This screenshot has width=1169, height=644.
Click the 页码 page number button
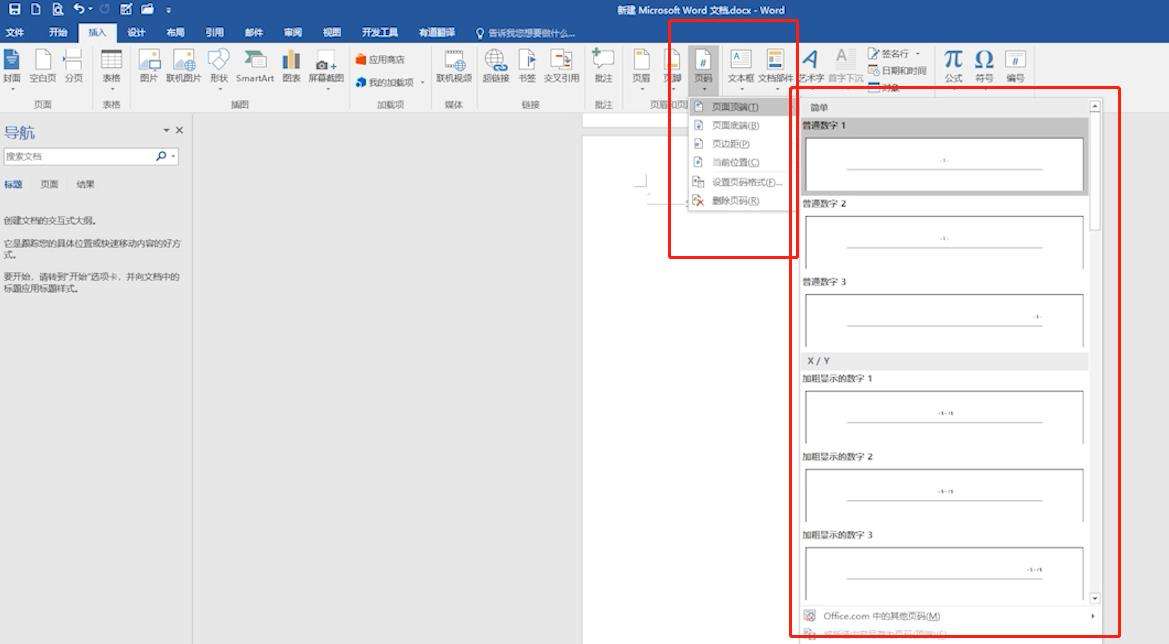(703, 69)
